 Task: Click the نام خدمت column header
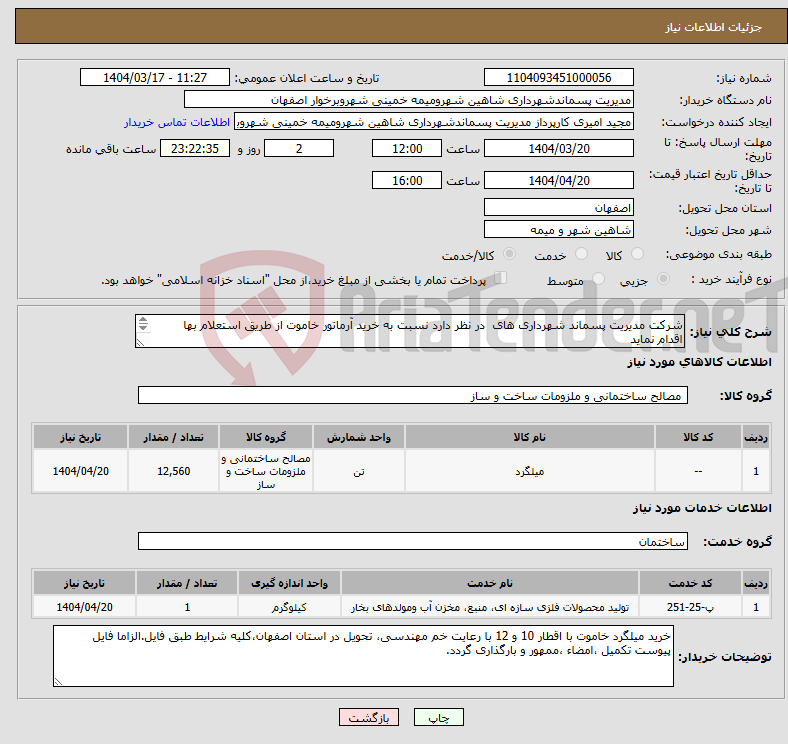point(490,583)
